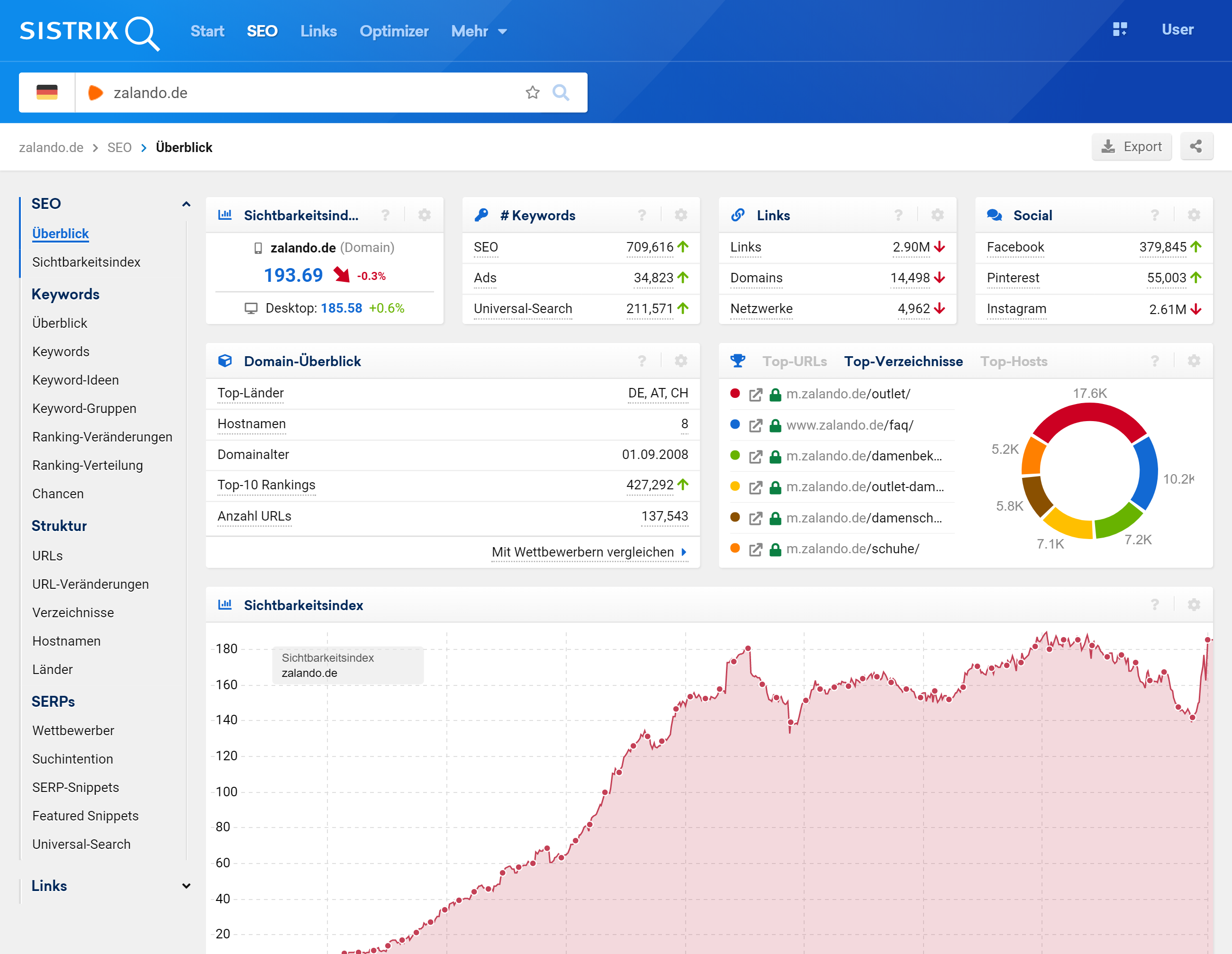Open settings gear of Keywords panel

point(681,215)
